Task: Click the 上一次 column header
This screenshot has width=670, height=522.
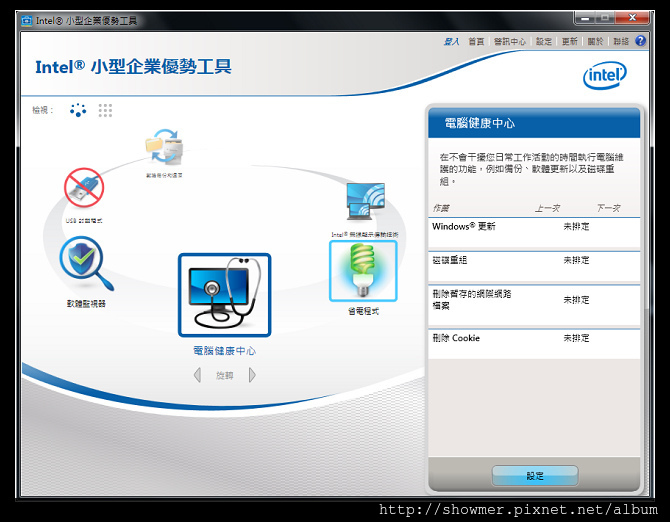Action: point(547,208)
